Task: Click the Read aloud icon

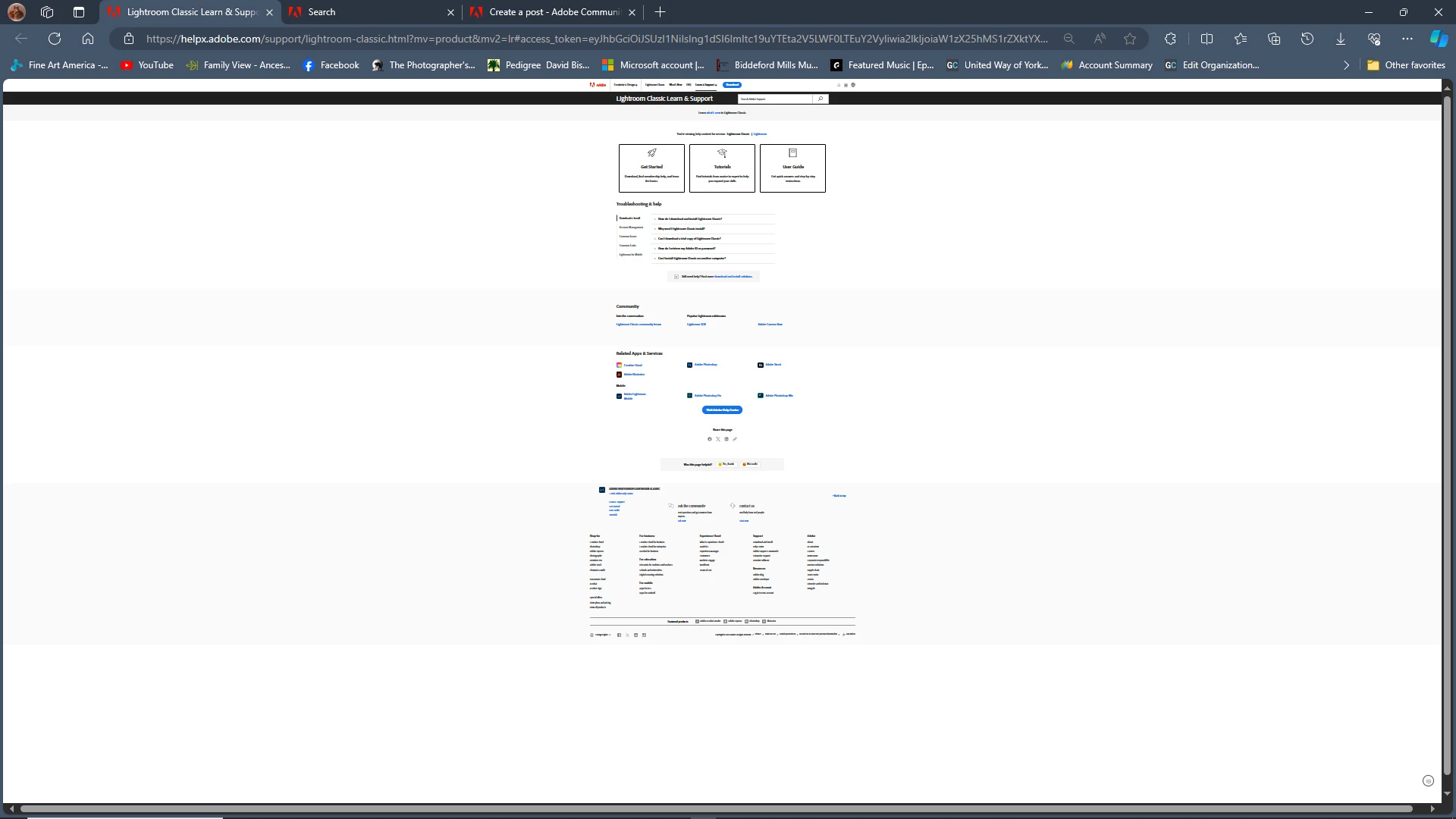Action: coord(1100,39)
